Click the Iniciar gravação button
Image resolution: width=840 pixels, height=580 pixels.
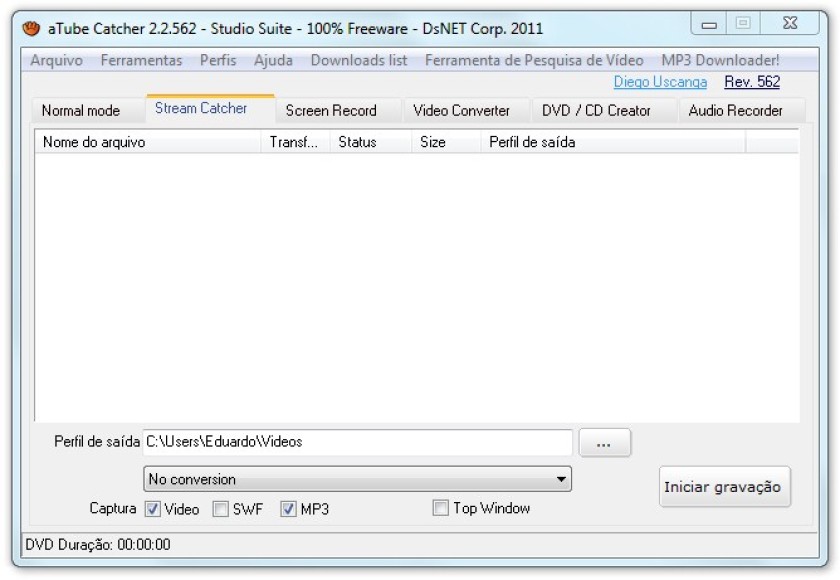click(x=725, y=487)
